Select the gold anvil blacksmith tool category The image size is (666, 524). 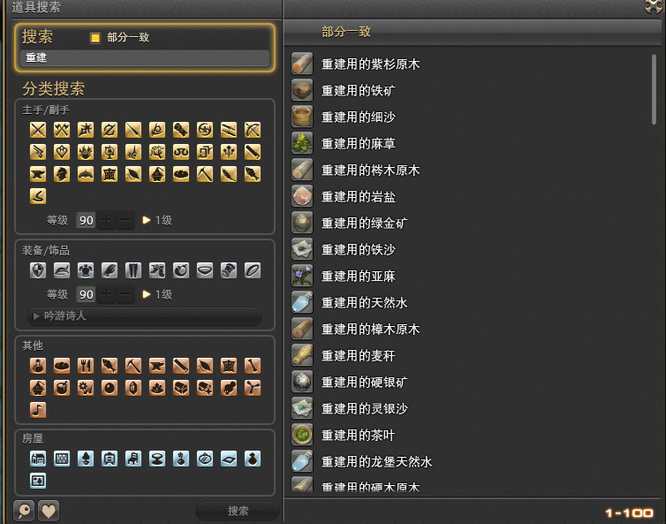click(38, 174)
